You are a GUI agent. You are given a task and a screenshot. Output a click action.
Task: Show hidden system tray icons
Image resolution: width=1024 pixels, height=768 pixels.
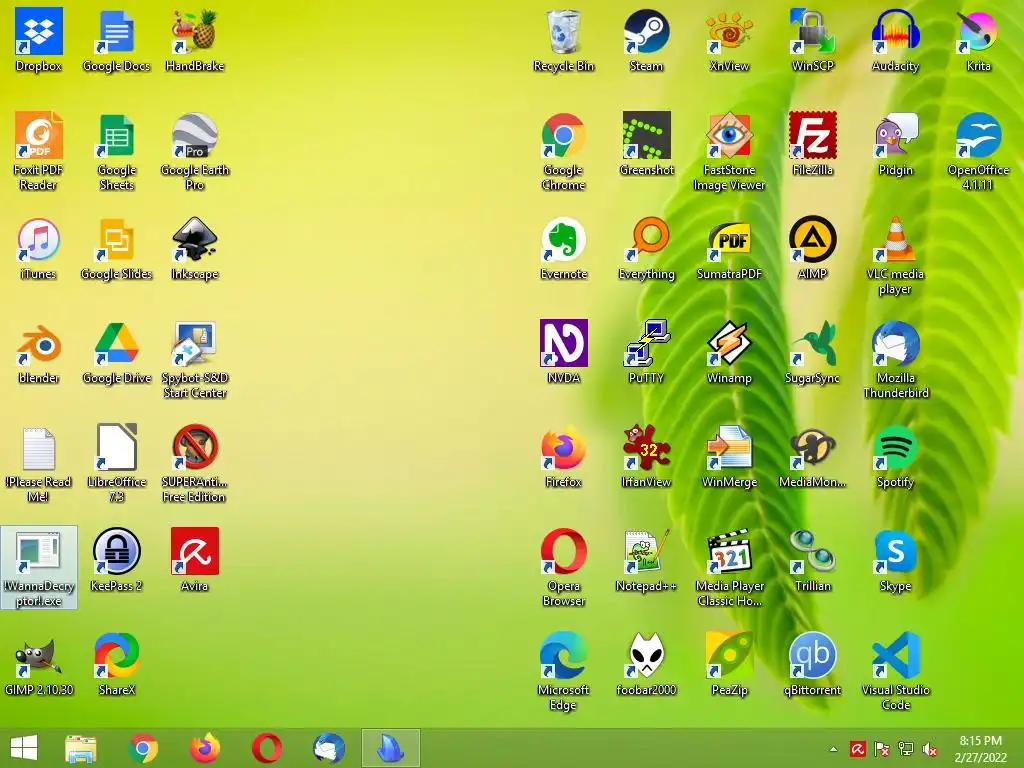(x=833, y=749)
